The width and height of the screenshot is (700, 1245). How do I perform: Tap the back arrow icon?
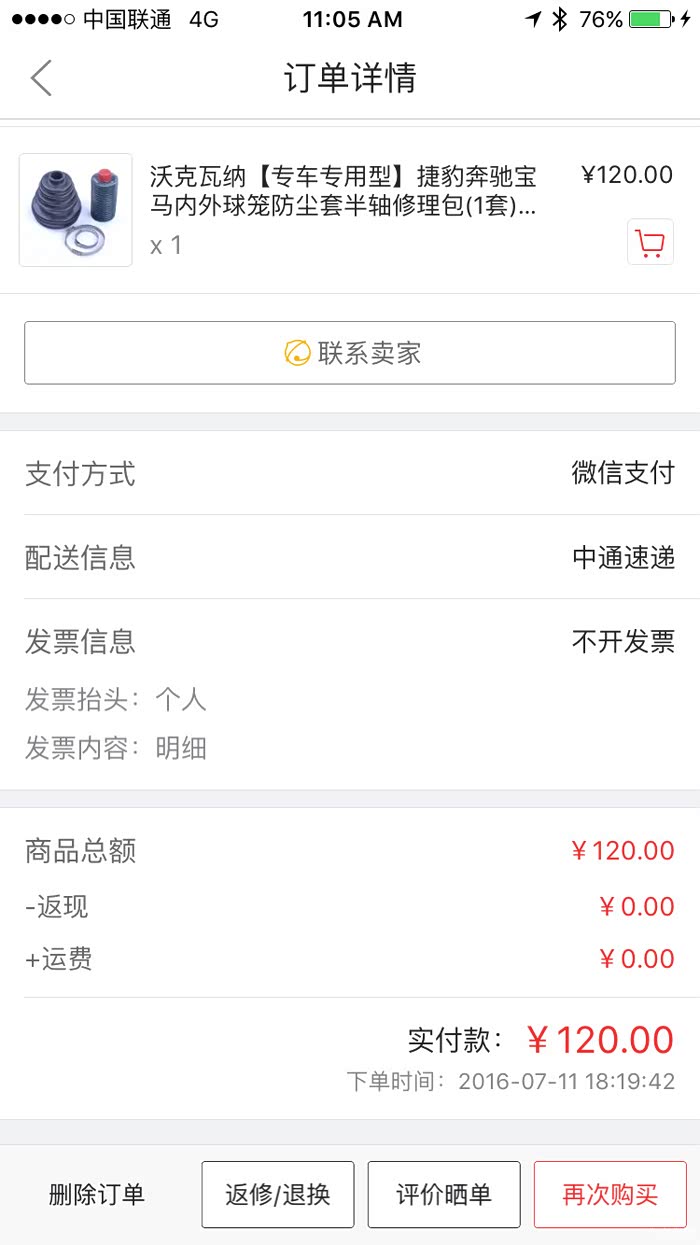point(41,78)
